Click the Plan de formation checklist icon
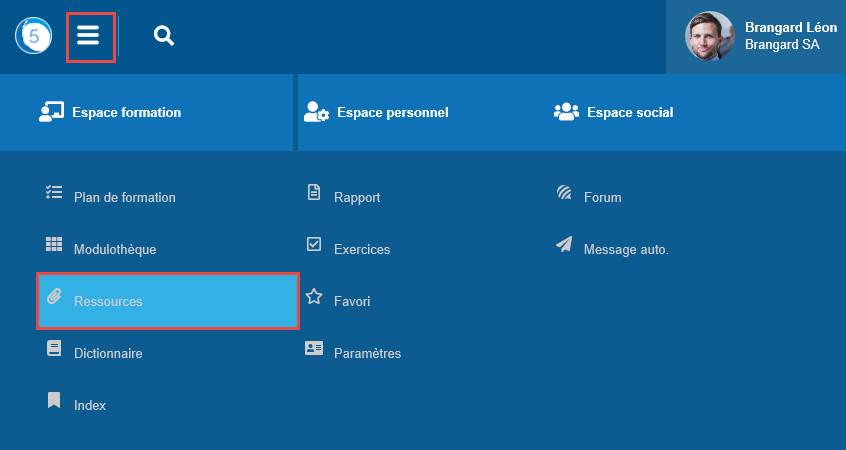The image size is (846, 450). pyautogui.click(x=54, y=193)
